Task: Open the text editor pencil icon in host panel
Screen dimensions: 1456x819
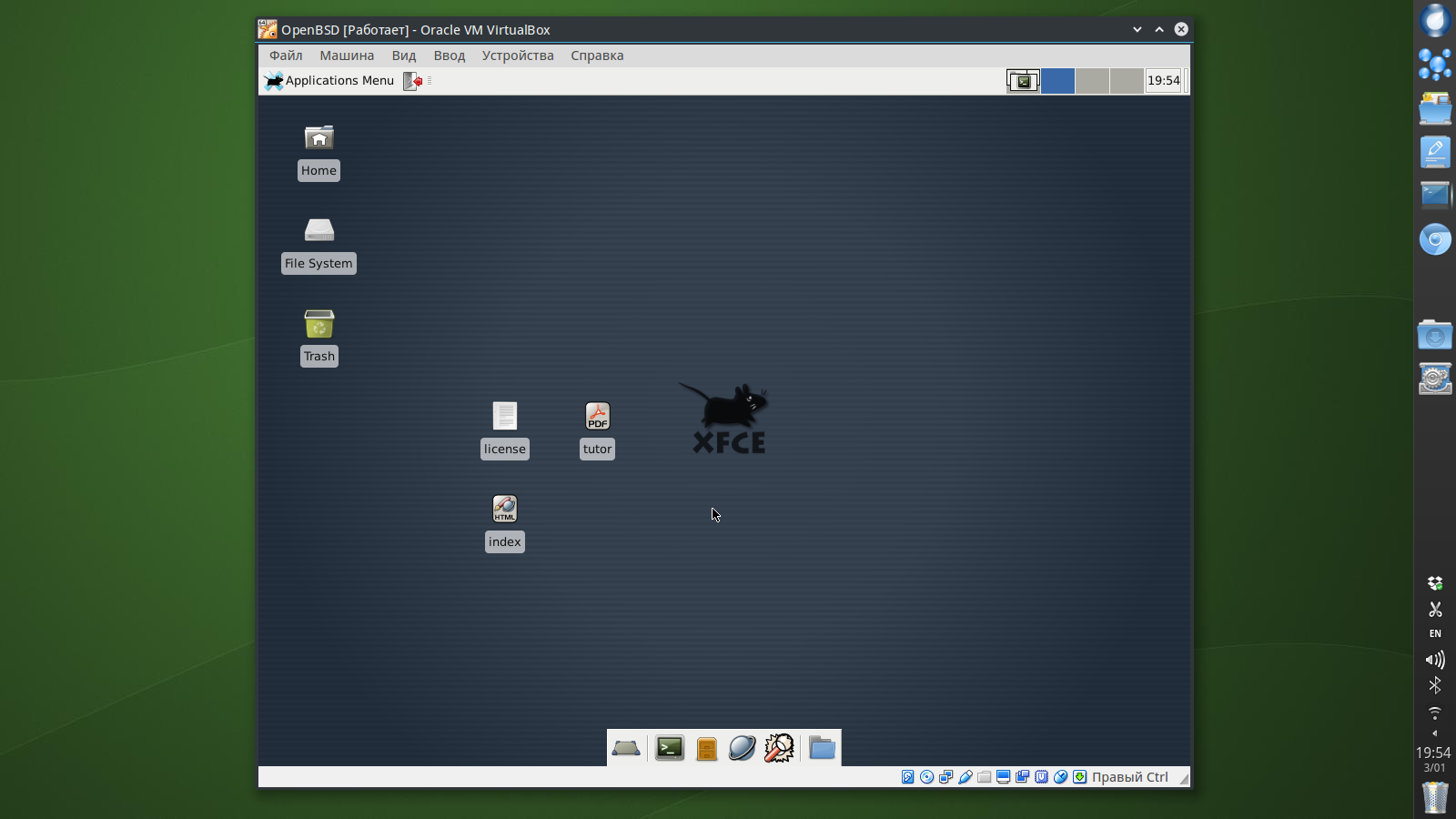Action: tap(1435, 152)
